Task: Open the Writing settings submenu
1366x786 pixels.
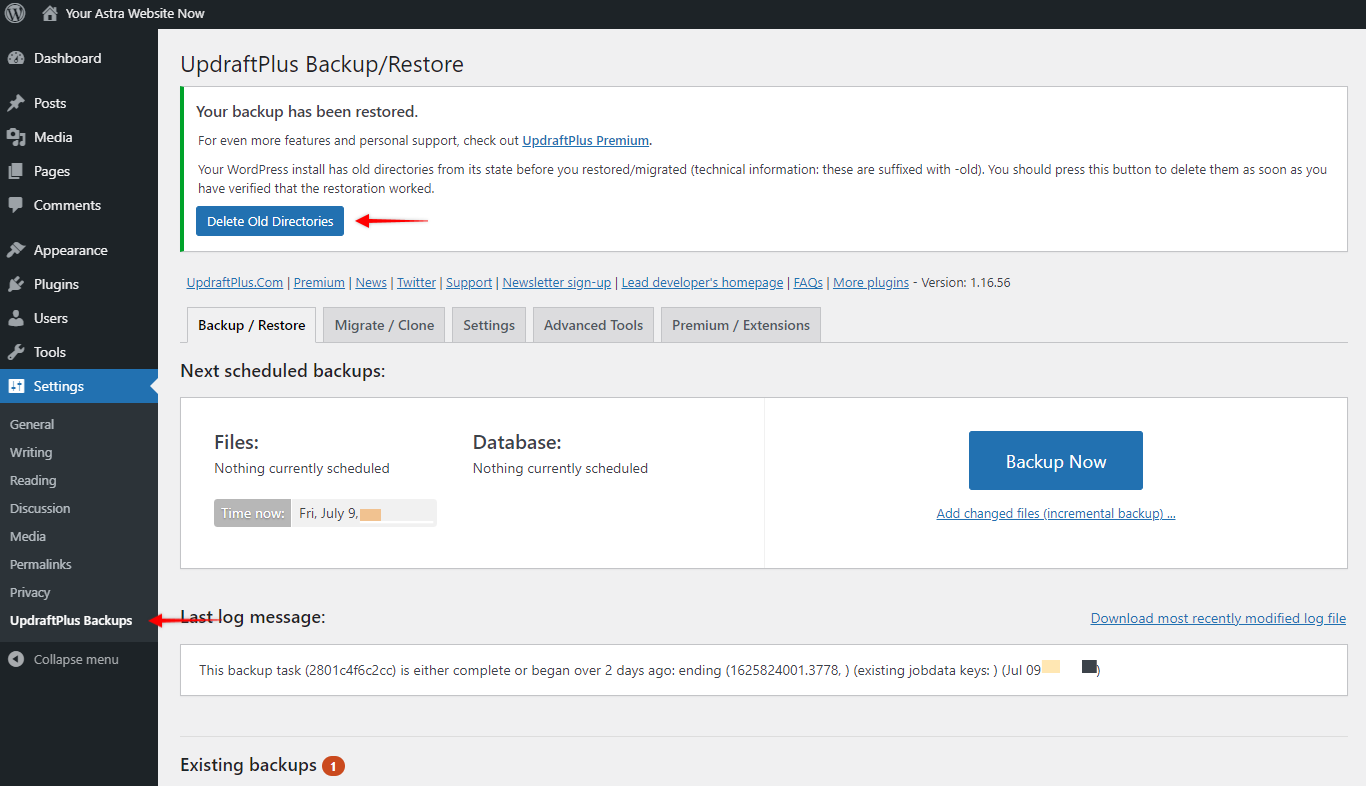Action: click(x=31, y=452)
